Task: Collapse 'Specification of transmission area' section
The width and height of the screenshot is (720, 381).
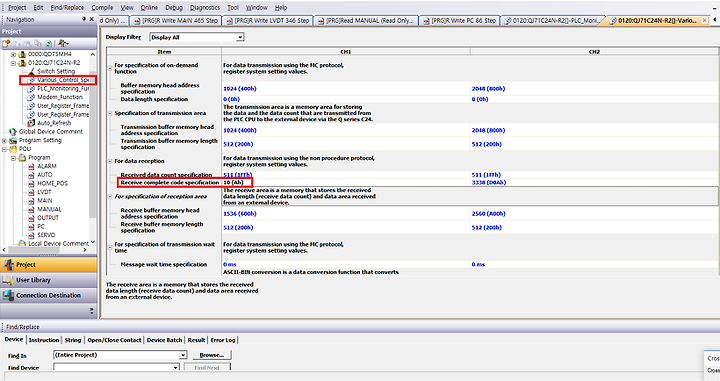Action: pos(110,113)
